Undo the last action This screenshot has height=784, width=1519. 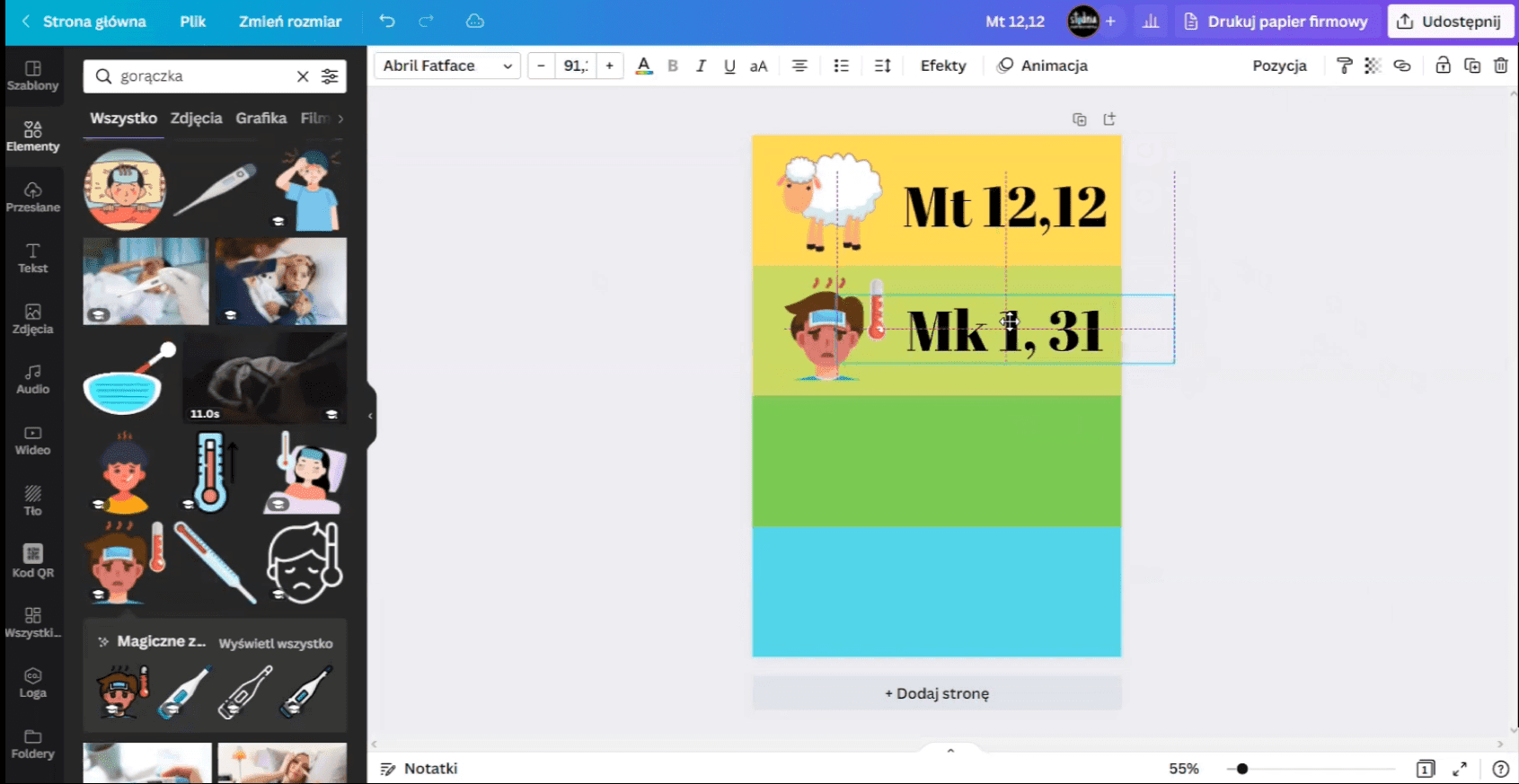pos(387,21)
